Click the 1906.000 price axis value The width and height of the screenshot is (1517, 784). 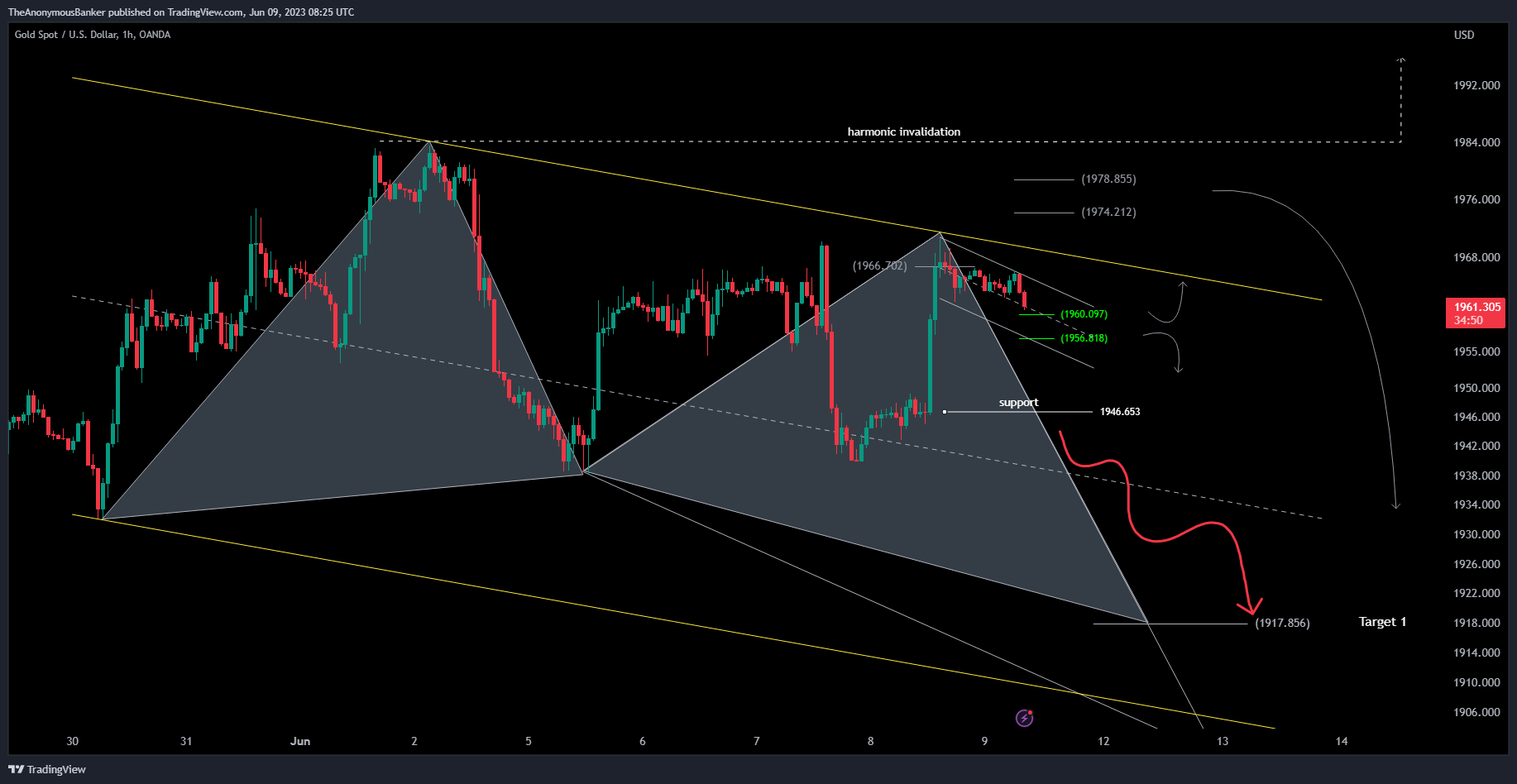point(1476,712)
